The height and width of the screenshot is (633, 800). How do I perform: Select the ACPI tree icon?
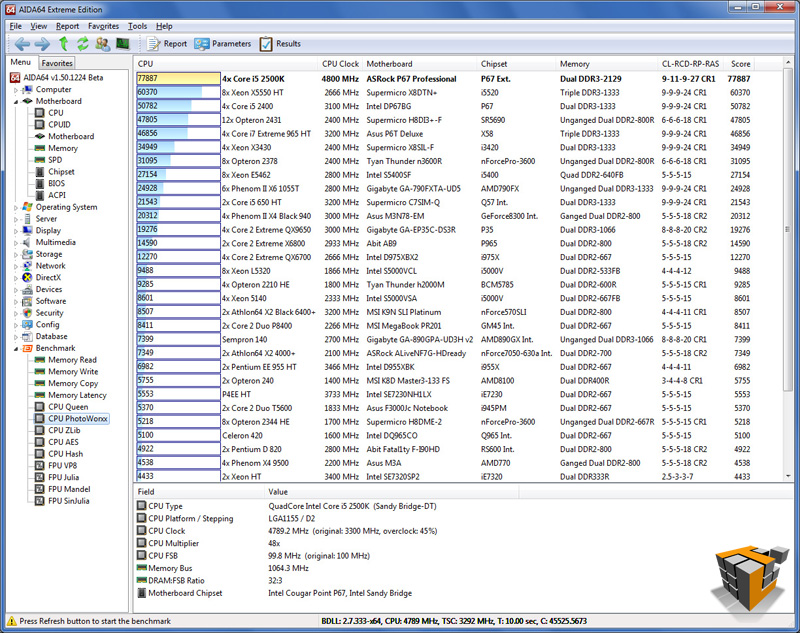tap(40, 195)
